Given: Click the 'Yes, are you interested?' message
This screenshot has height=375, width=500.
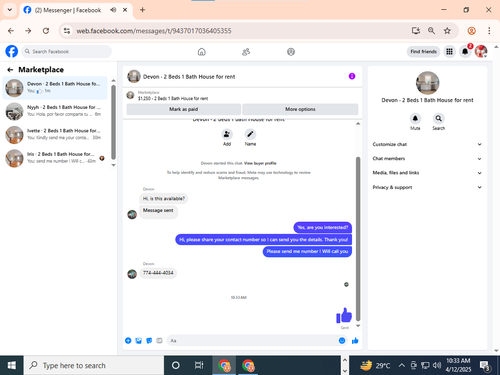Looking at the screenshot, I should click(323, 227).
